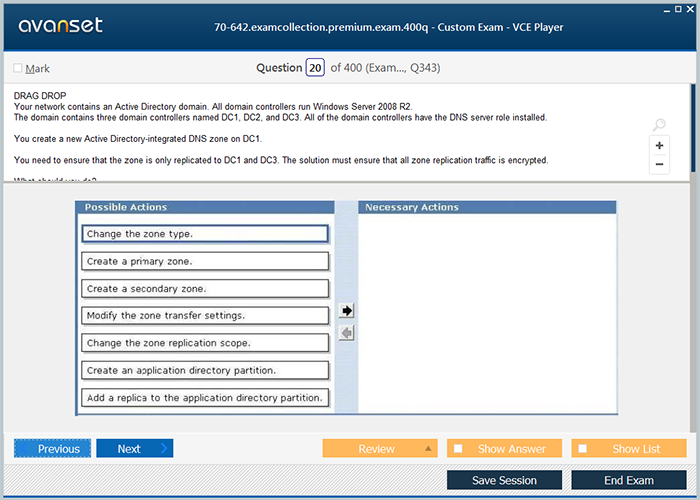
Task: Click the Possible Actions header
Action: (205, 207)
